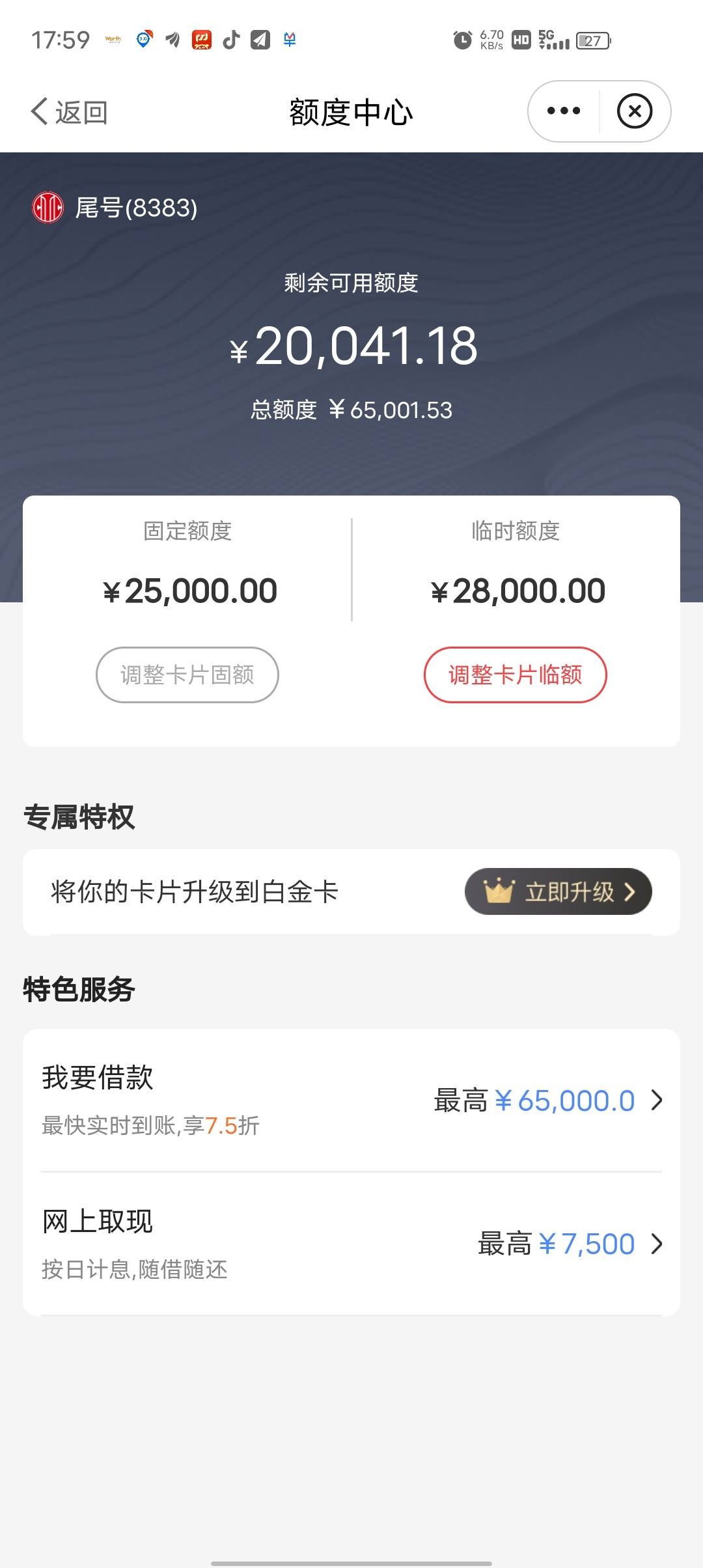Viewport: 703px width, 1568px height.
Task: Click 调整卡片临额 button
Action: 516,675
